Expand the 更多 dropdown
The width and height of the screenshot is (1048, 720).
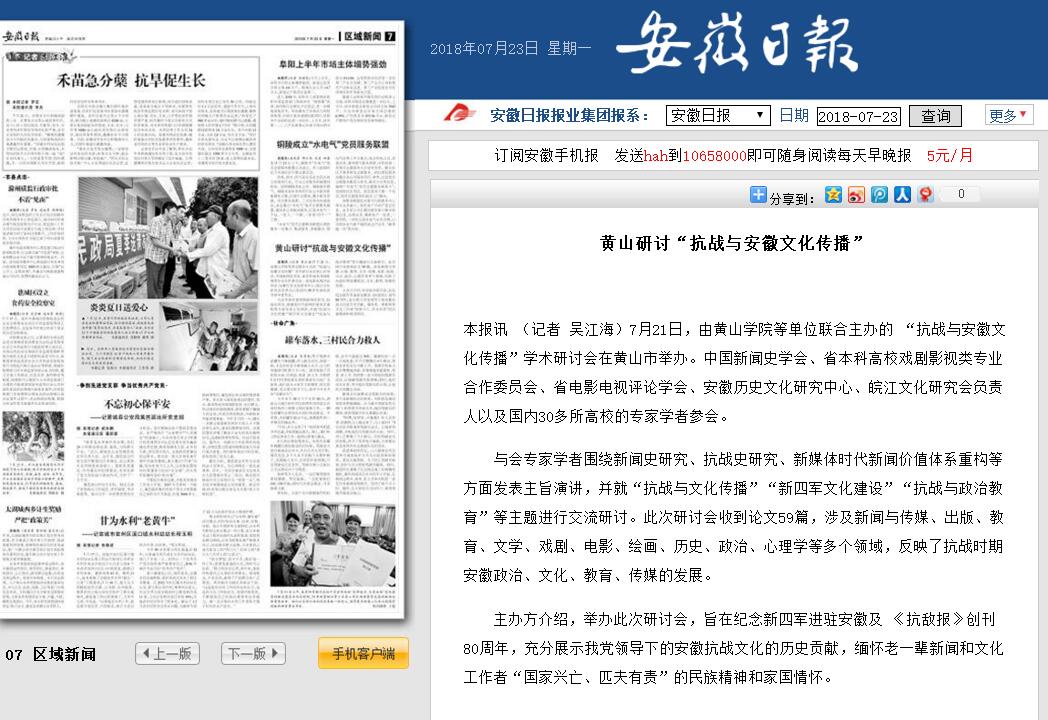pyautogui.click(x=1009, y=115)
